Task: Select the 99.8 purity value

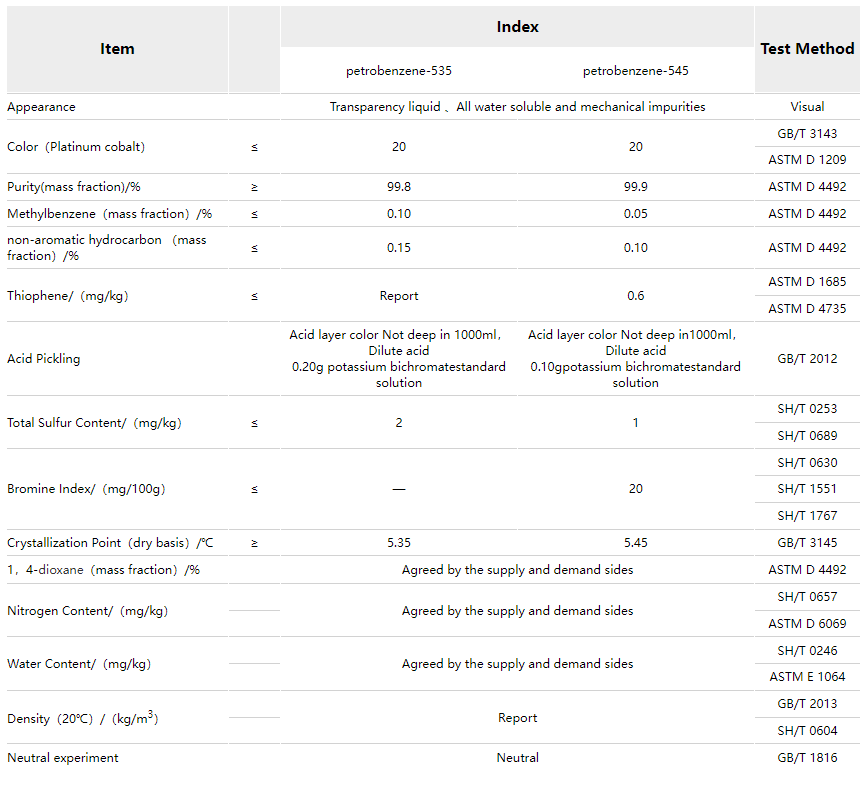Action: point(399,187)
